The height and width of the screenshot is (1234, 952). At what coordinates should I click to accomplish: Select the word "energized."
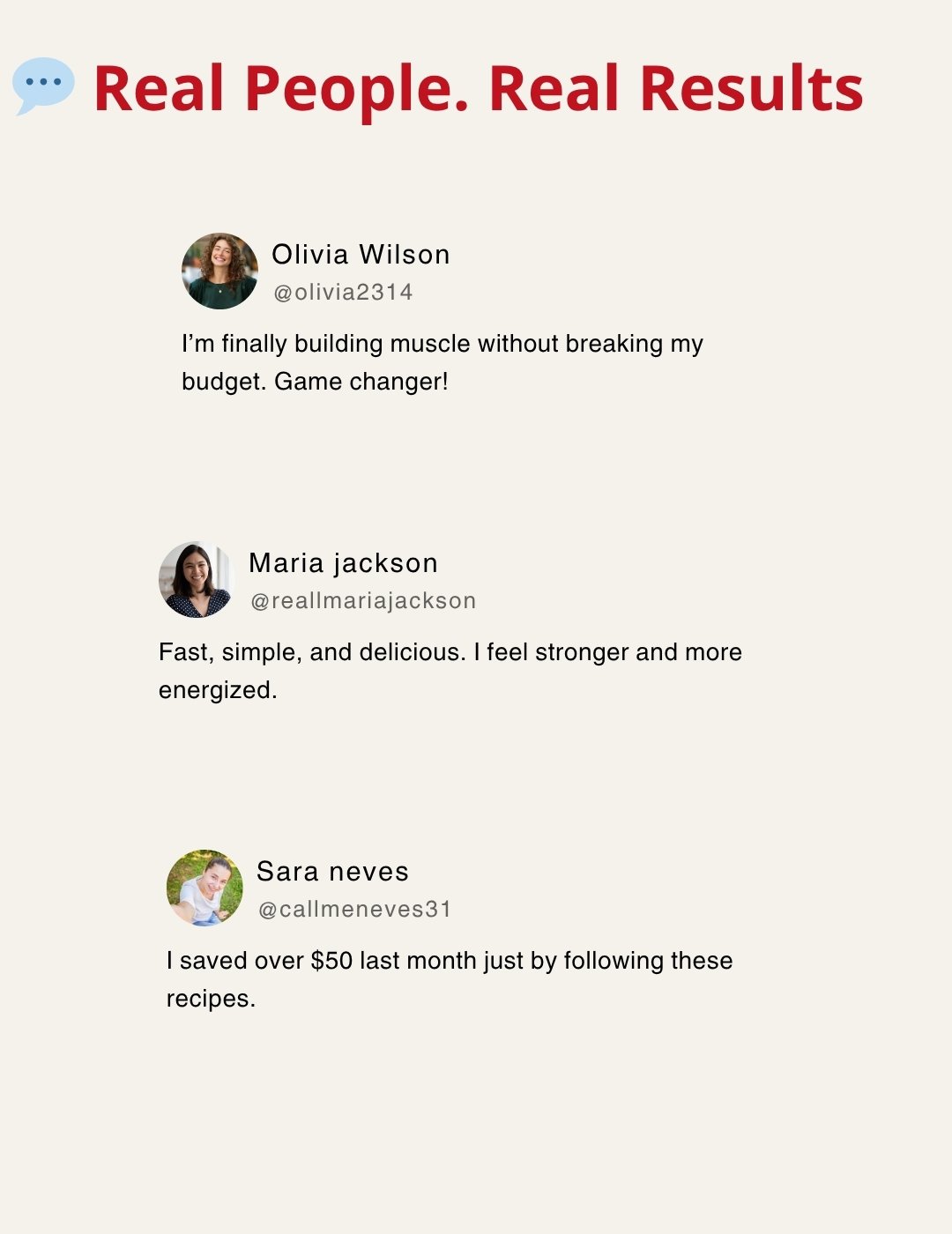pyautogui.click(x=218, y=690)
